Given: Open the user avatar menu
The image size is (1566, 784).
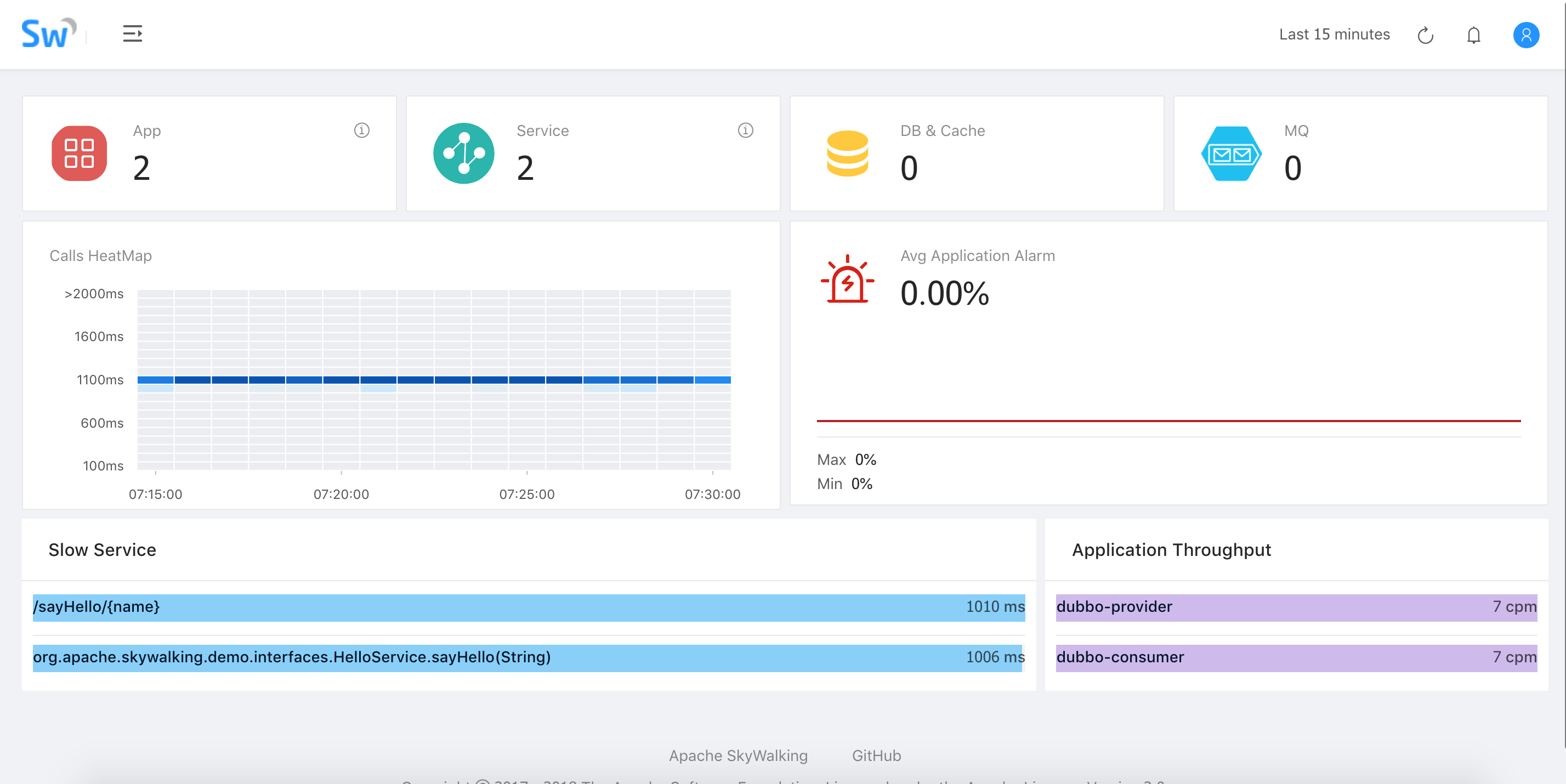Looking at the screenshot, I should coord(1525,35).
